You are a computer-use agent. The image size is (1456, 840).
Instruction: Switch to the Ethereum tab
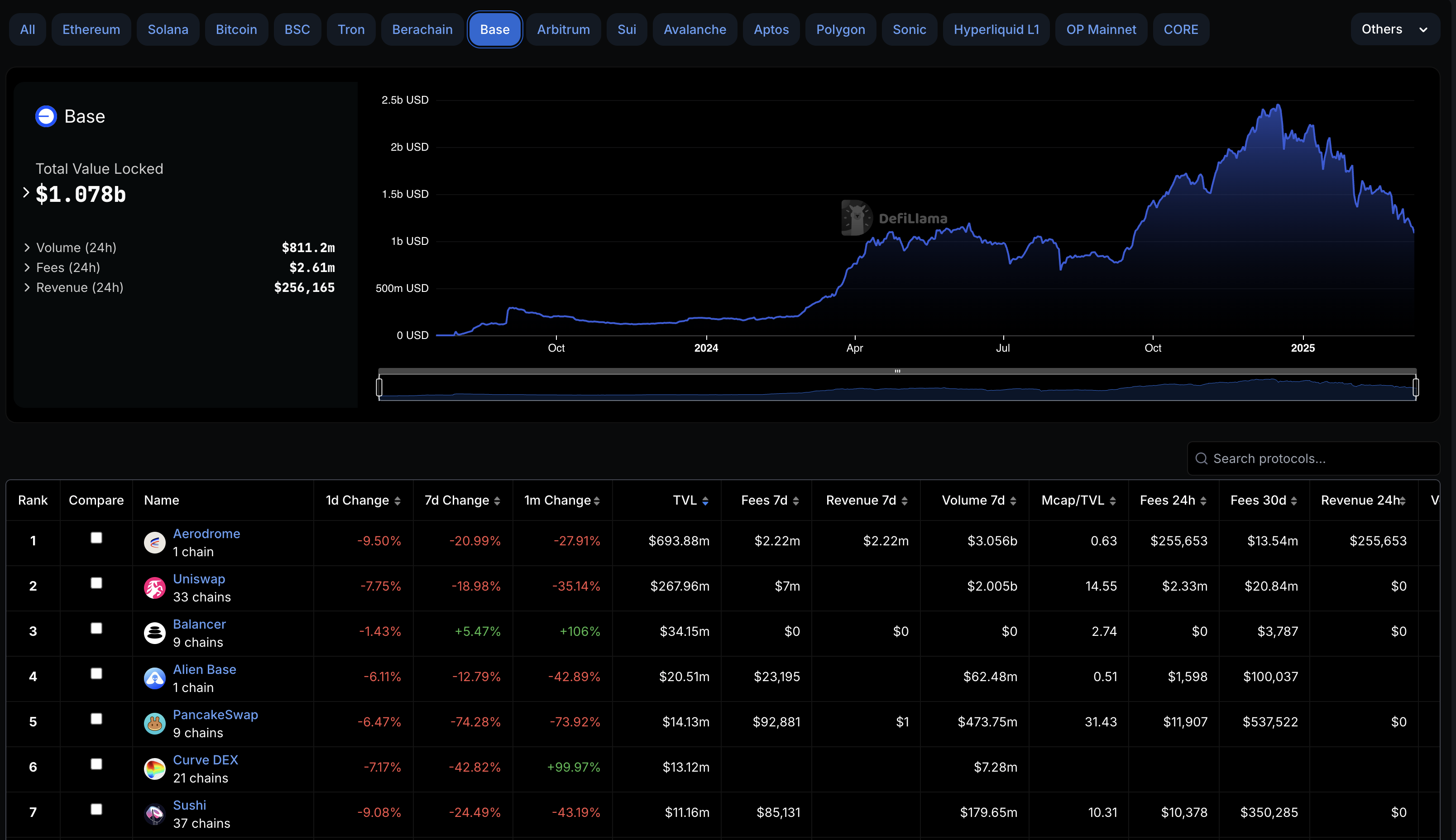point(91,29)
